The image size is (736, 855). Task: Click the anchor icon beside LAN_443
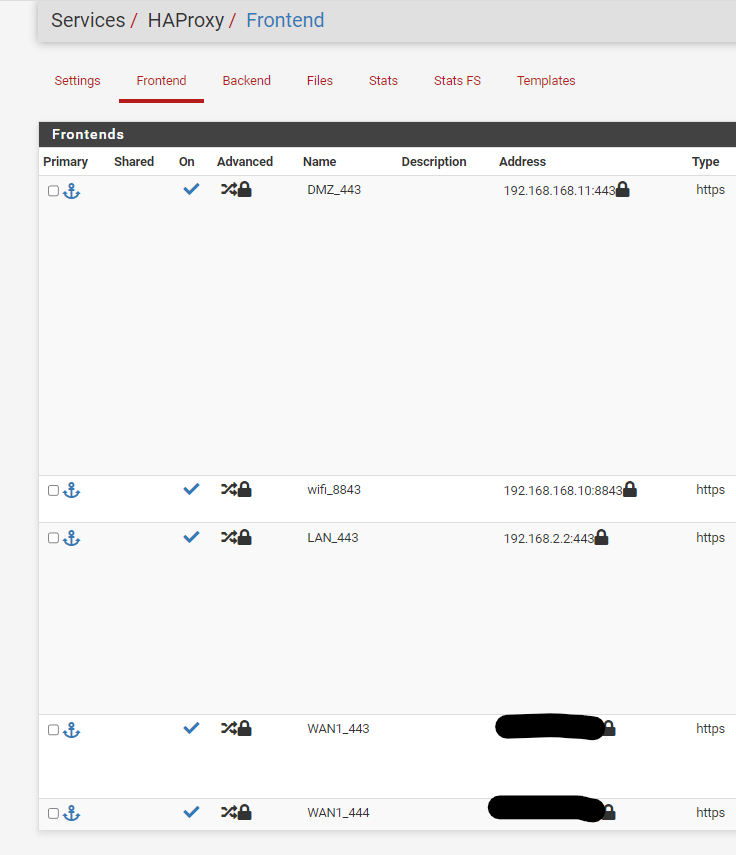(x=71, y=538)
